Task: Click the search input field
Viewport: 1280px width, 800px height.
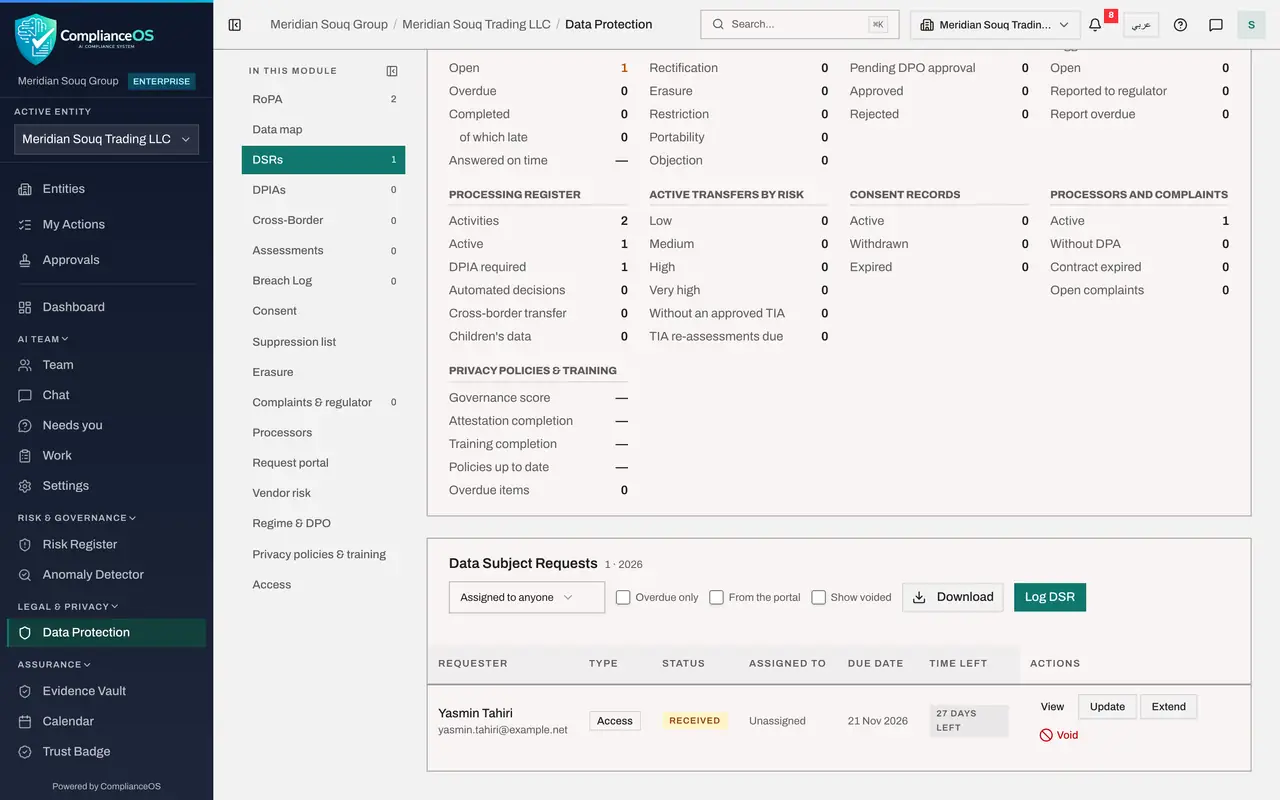Action: [800, 25]
